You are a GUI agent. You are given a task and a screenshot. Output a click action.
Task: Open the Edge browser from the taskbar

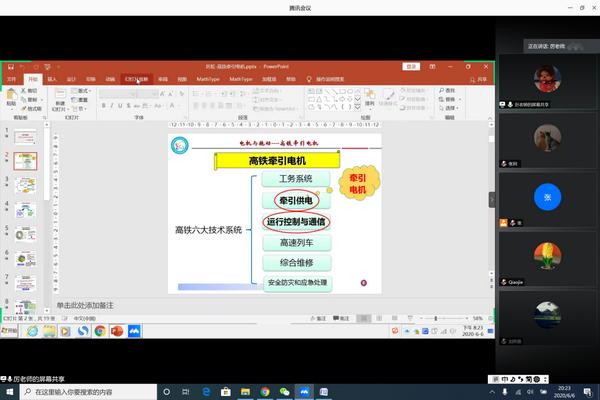206,392
